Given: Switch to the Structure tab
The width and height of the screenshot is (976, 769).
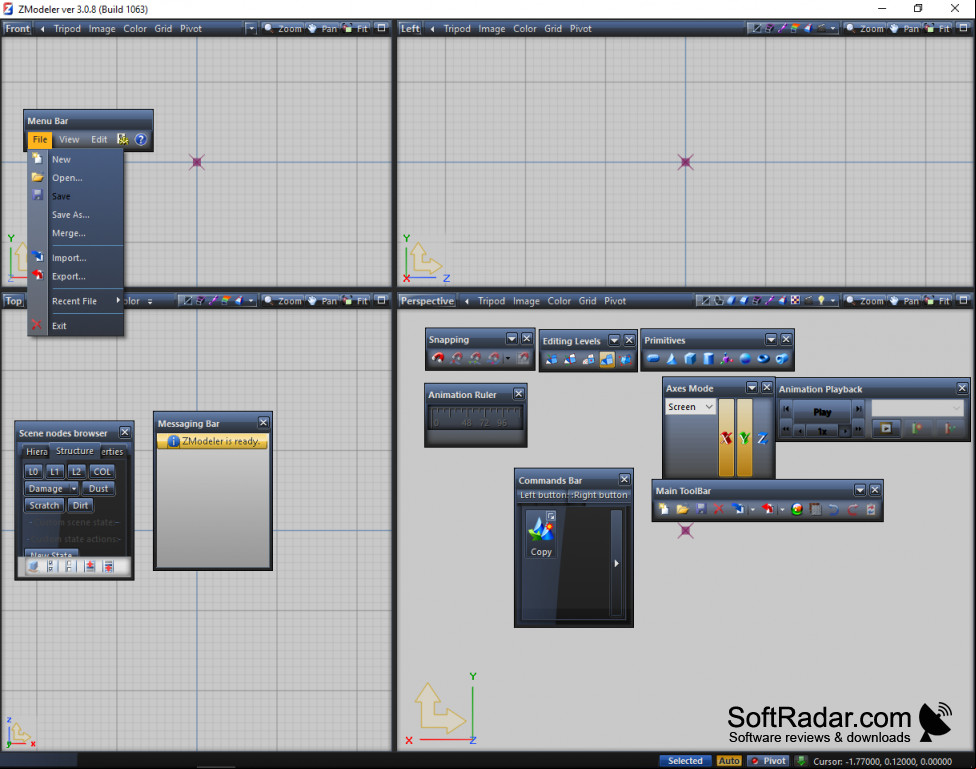Looking at the screenshot, I should pyautogui.click(x=75, y=451).
